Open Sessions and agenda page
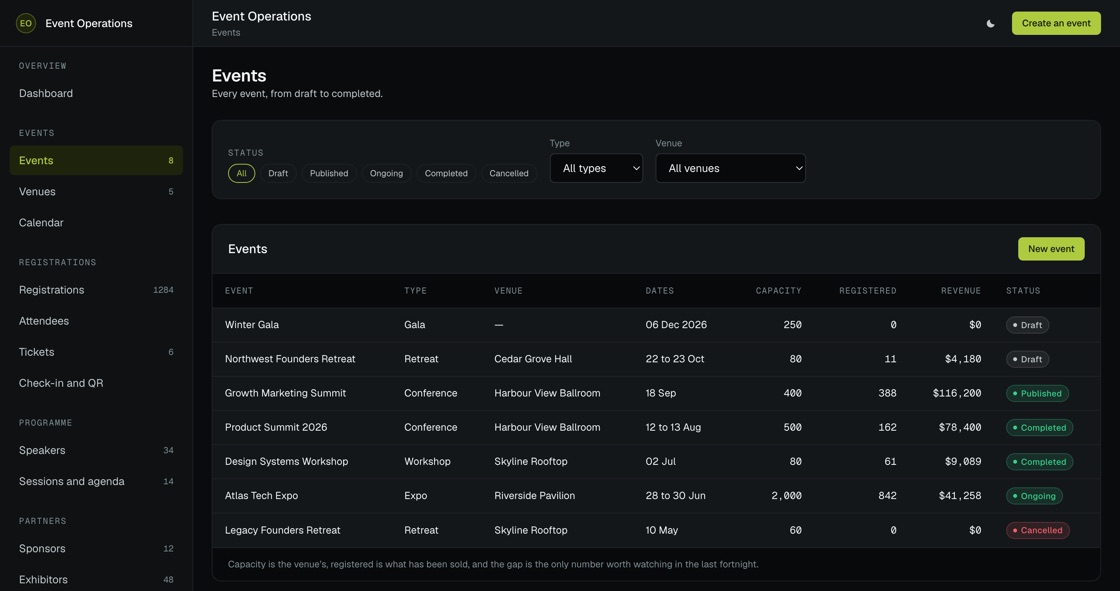The height and width of the screenshot is (591, 1120). coord(96,482)
